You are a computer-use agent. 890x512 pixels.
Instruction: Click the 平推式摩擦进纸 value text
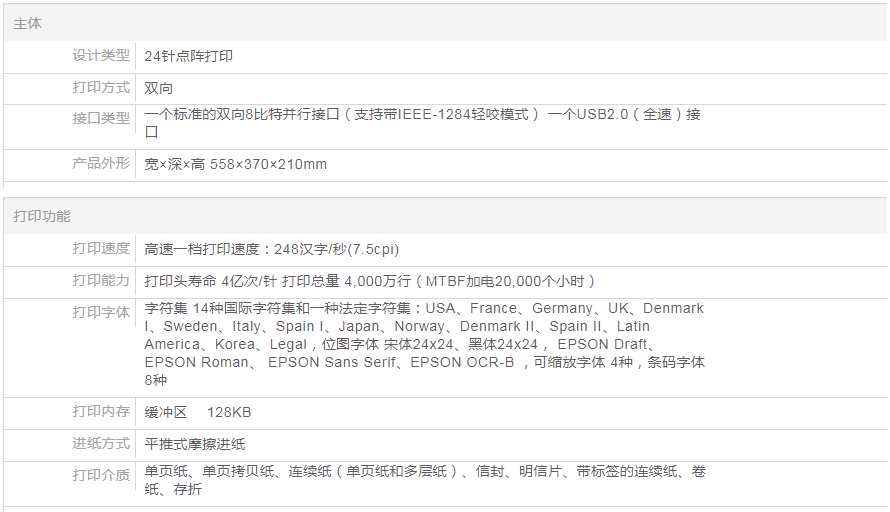(195, 444)
